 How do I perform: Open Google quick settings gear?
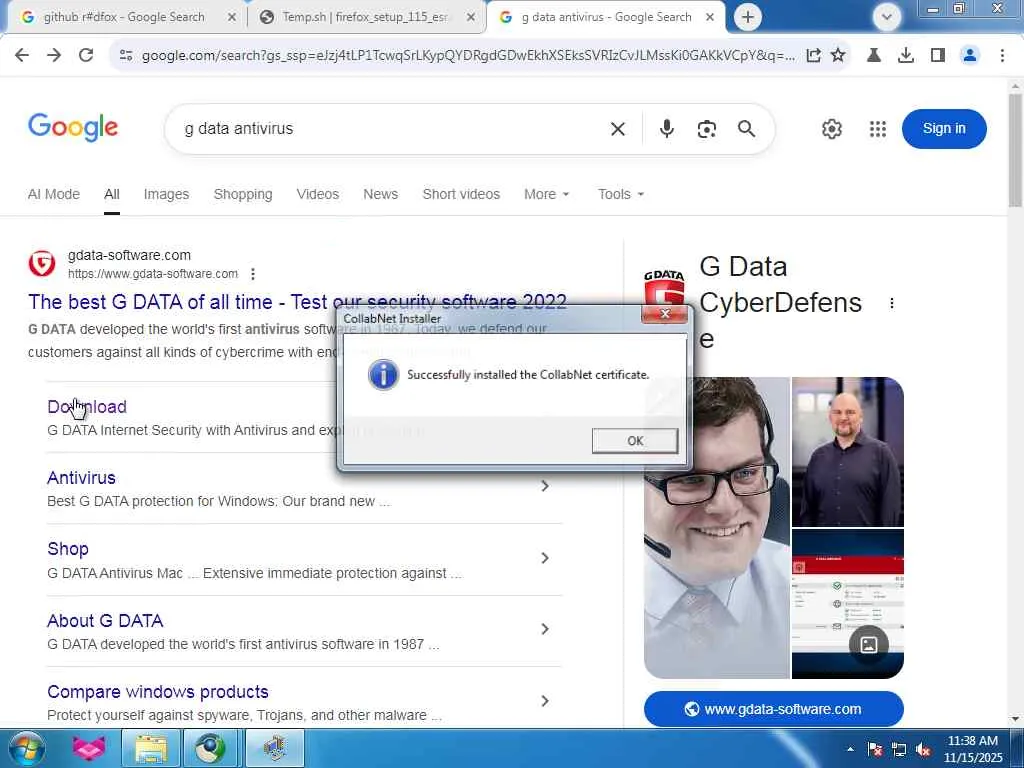click(831, 129)
